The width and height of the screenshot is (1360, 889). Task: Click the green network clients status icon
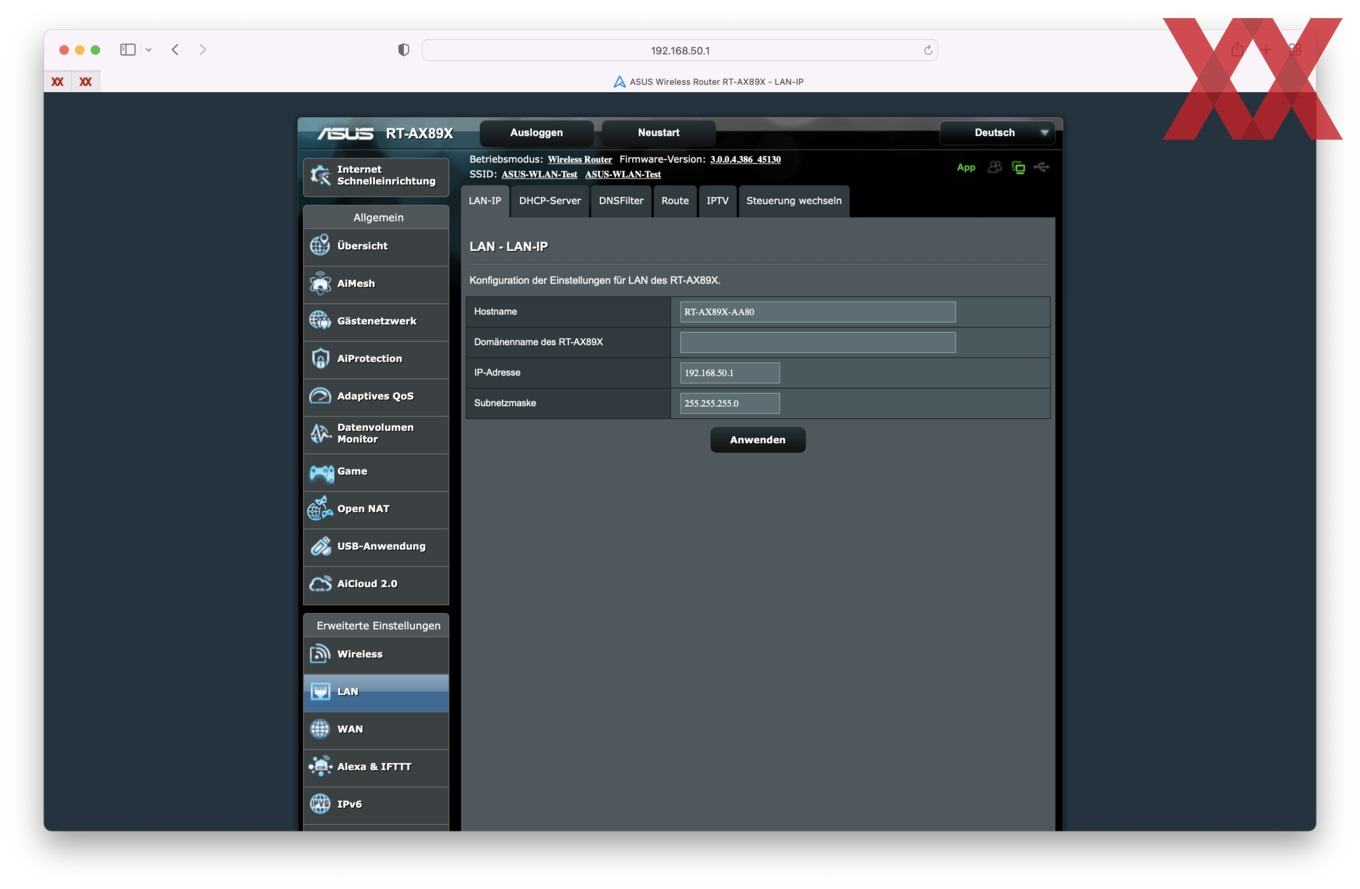(x=1018, y=167)
